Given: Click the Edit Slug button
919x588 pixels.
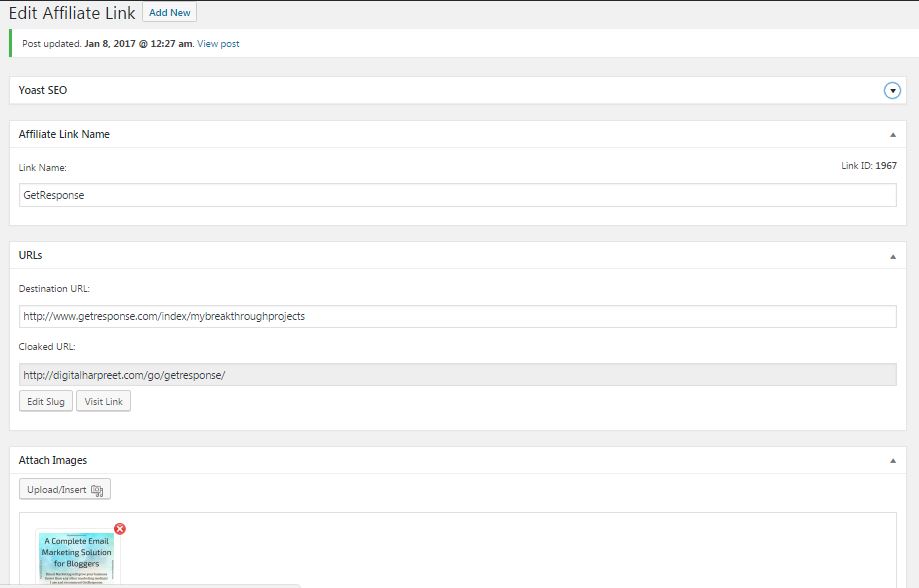Looking at the screenshot, I should [46, 402].
